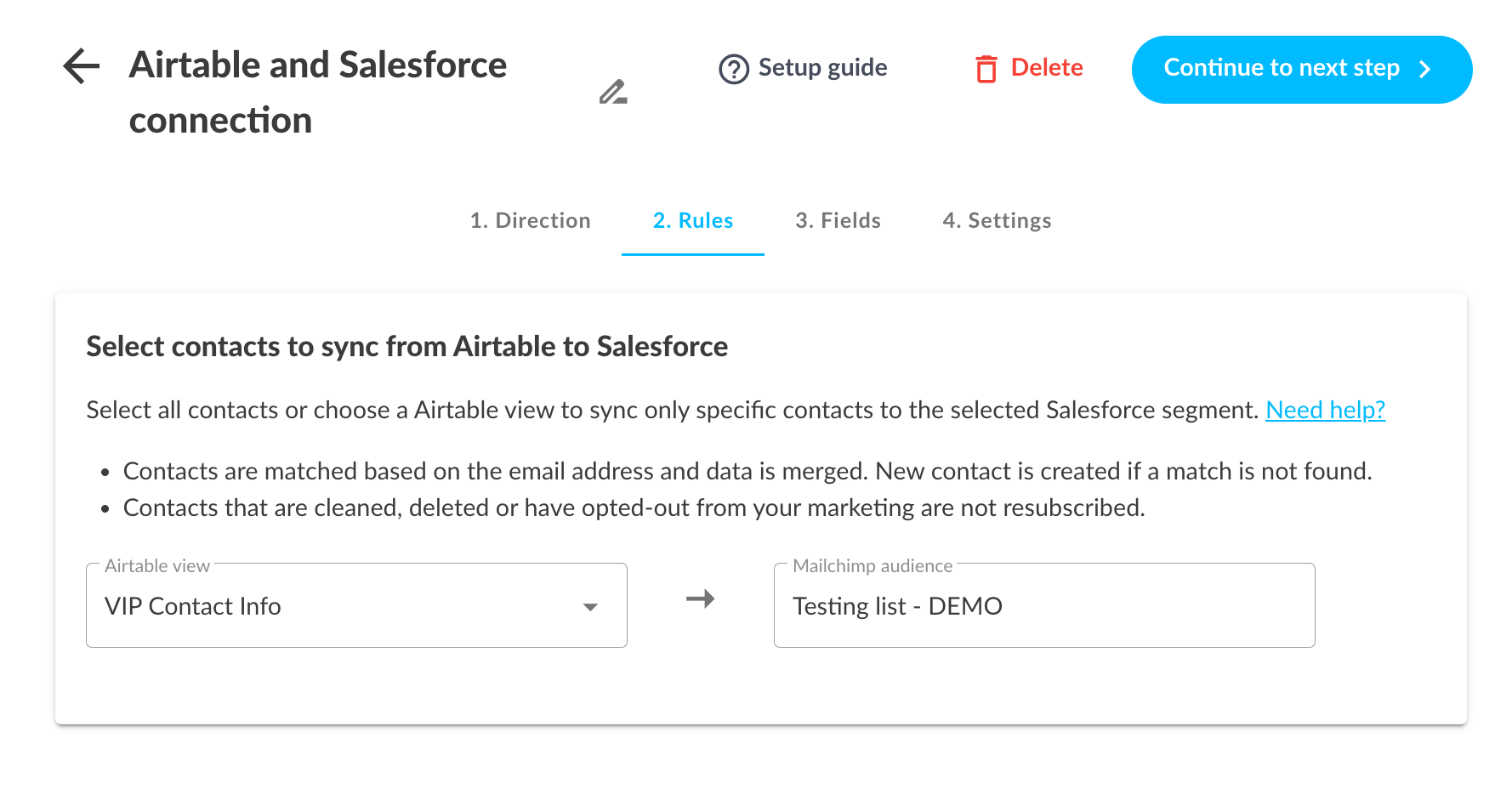This screenshot has width=1512, height=794.
Task: Click the pencil icon to rename connection
Action: (612, 92)
